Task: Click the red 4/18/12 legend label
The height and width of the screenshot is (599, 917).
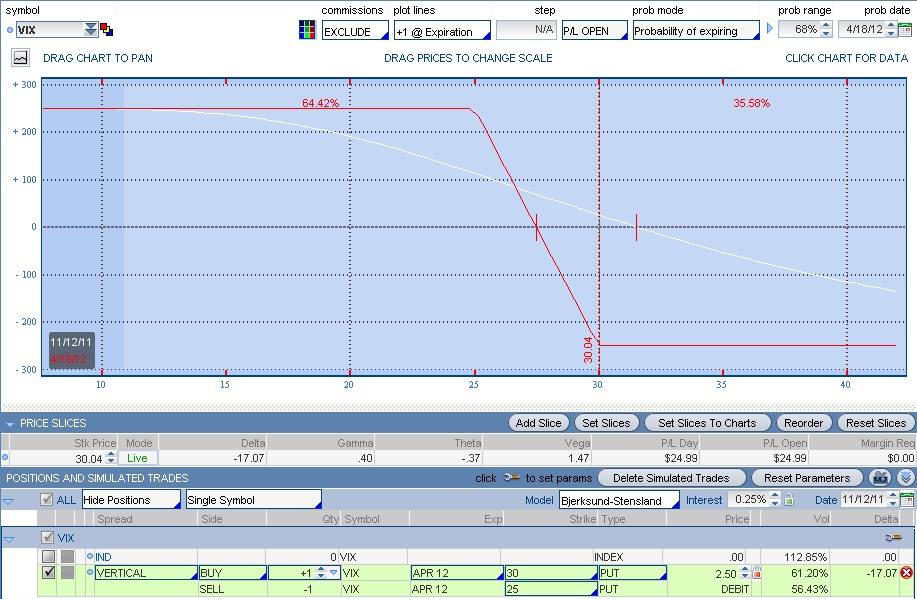Action: pyautogui.click(x=68, y=359)
